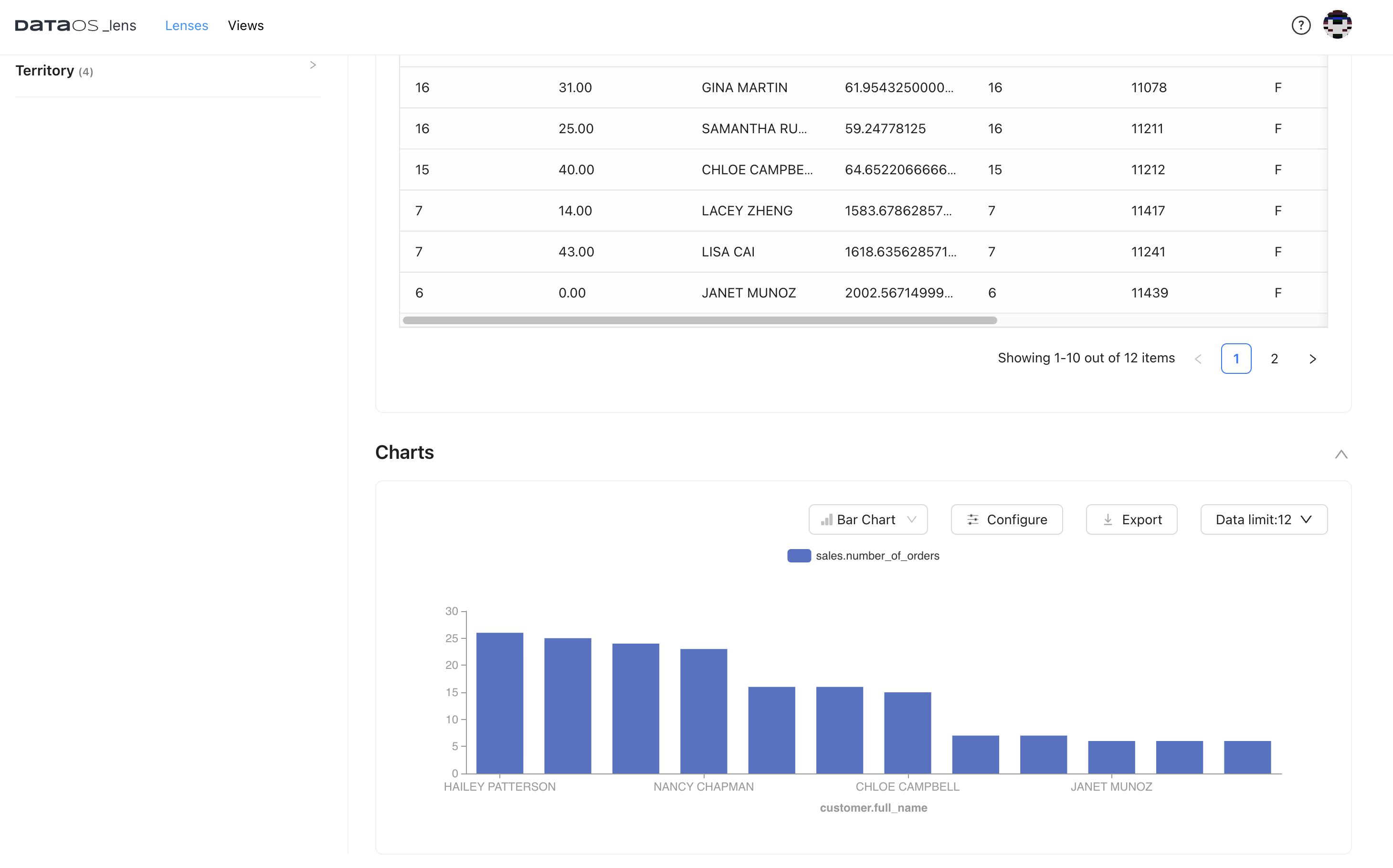Click the 0.00 cell in Janet Munoz row

[571, 293]
